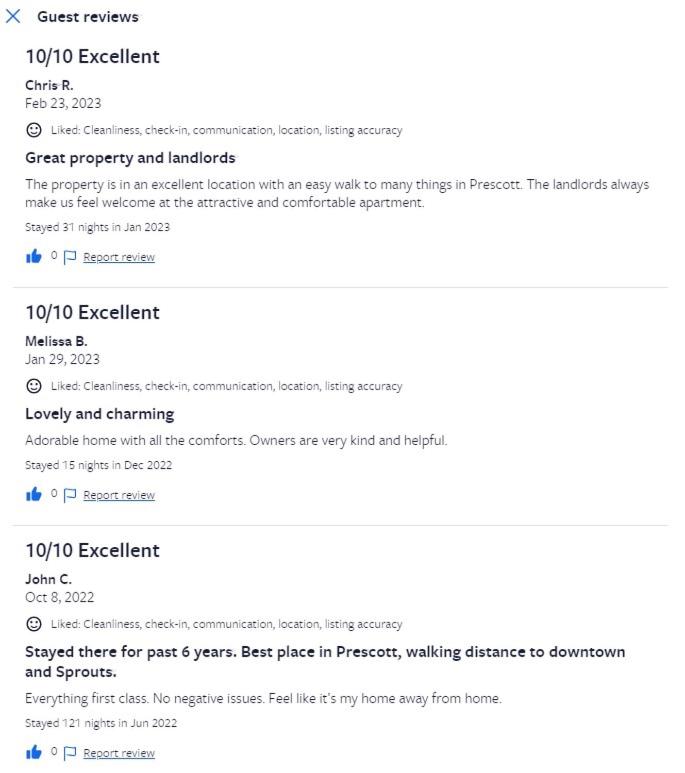Select the 'Great property and landlords' review title
The image size is (685, 773).
pos(130,158)
